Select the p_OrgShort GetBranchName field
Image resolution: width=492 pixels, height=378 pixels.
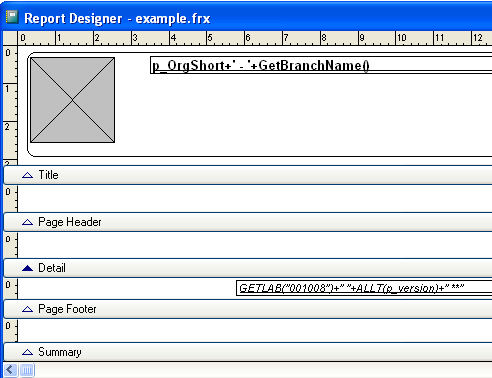pos(321,65)
